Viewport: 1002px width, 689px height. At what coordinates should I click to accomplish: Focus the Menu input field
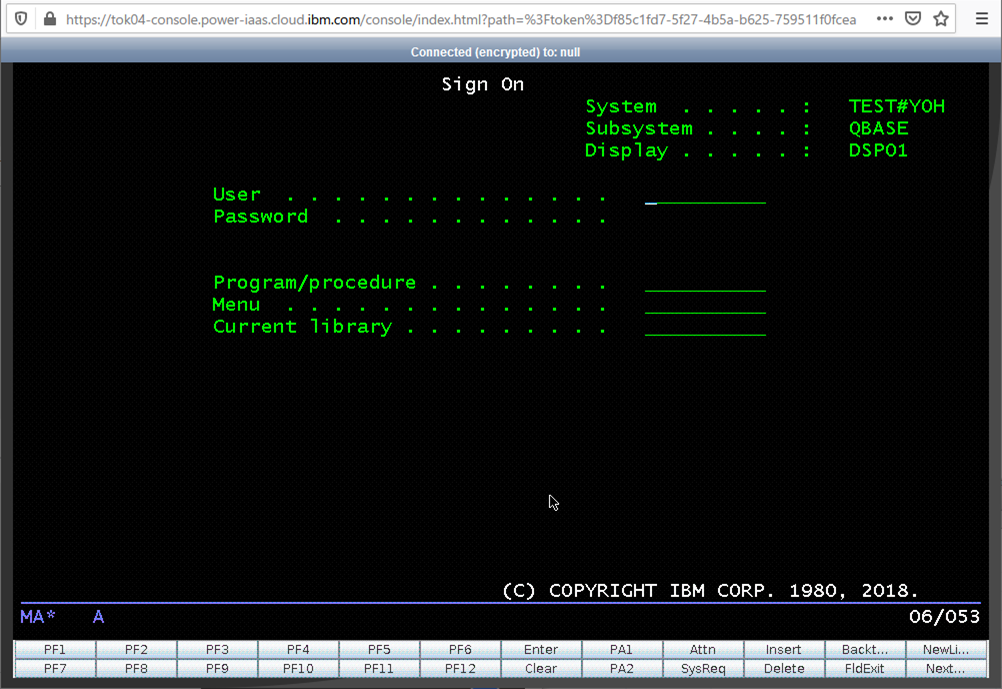click(705, 305)
